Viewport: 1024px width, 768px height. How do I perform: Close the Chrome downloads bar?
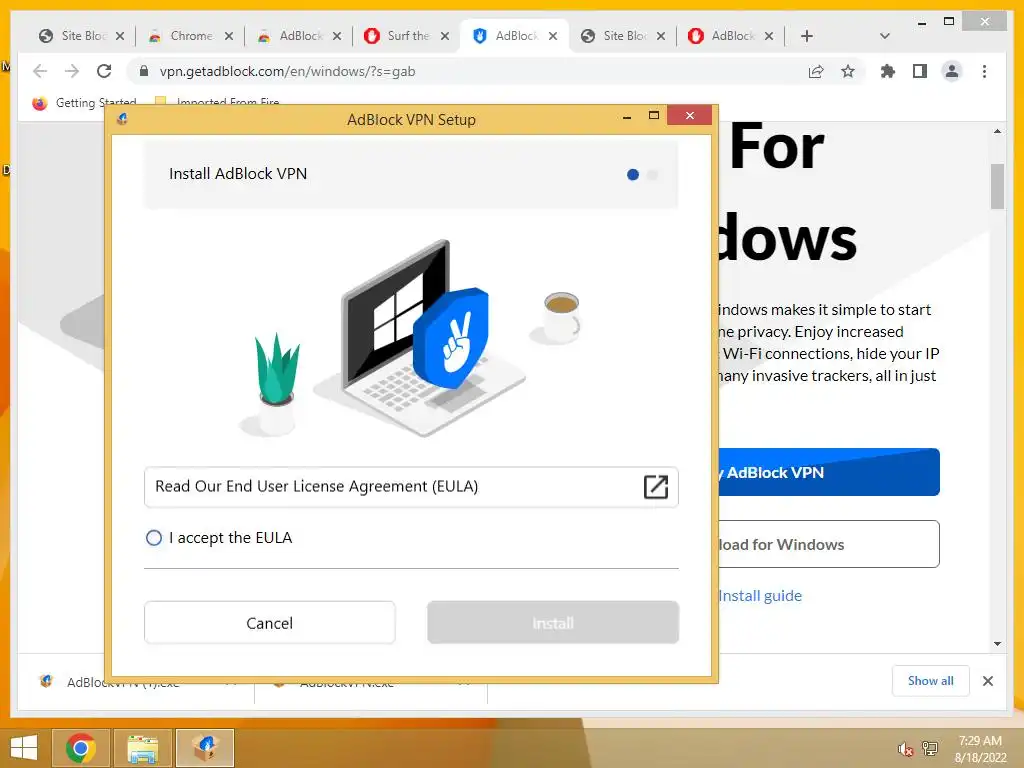click(987, 681)
